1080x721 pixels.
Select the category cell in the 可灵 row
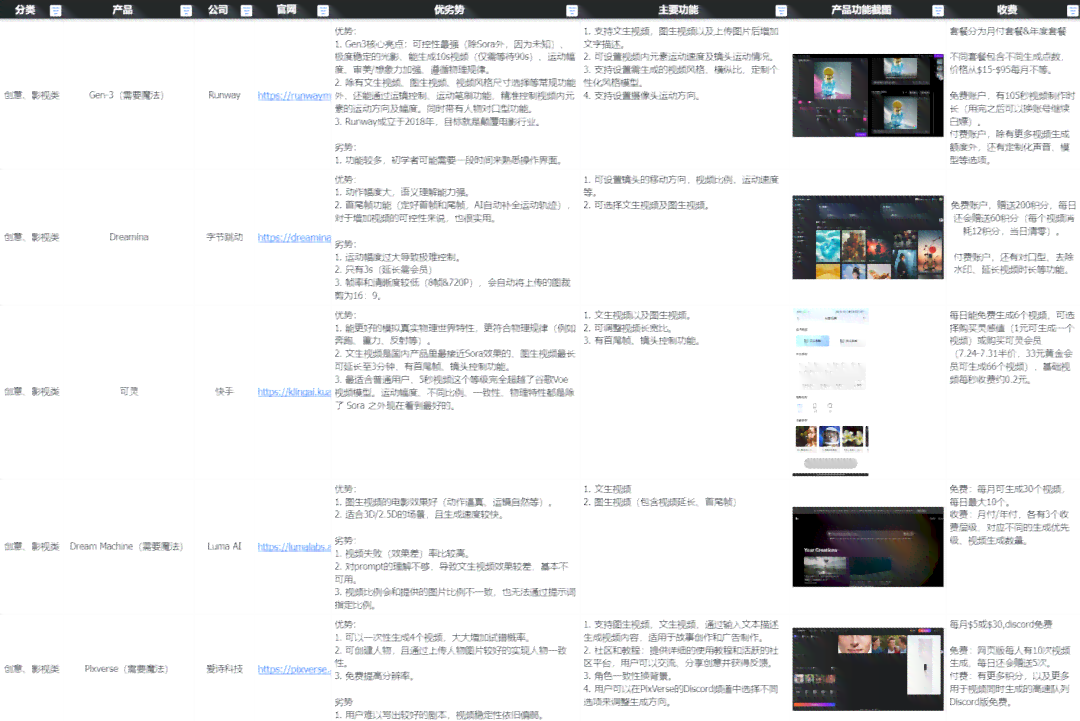point(32,391)
